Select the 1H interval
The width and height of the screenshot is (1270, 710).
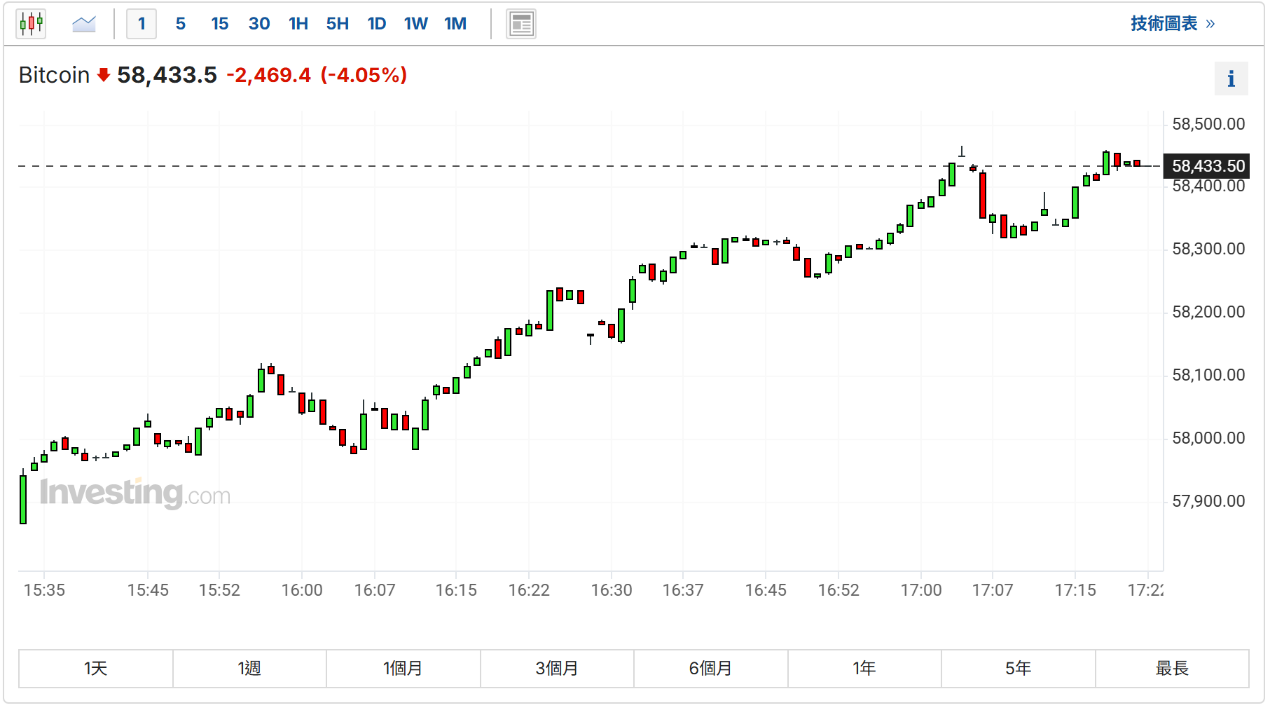pyautogui.click(x=298, y=23)
